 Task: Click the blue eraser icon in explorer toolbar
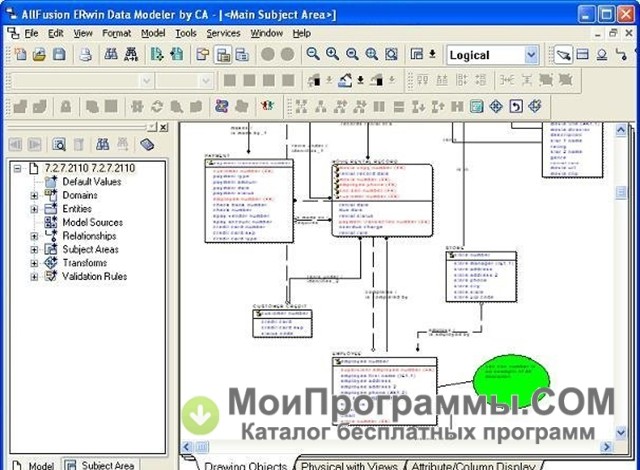(x=147, y=144)
